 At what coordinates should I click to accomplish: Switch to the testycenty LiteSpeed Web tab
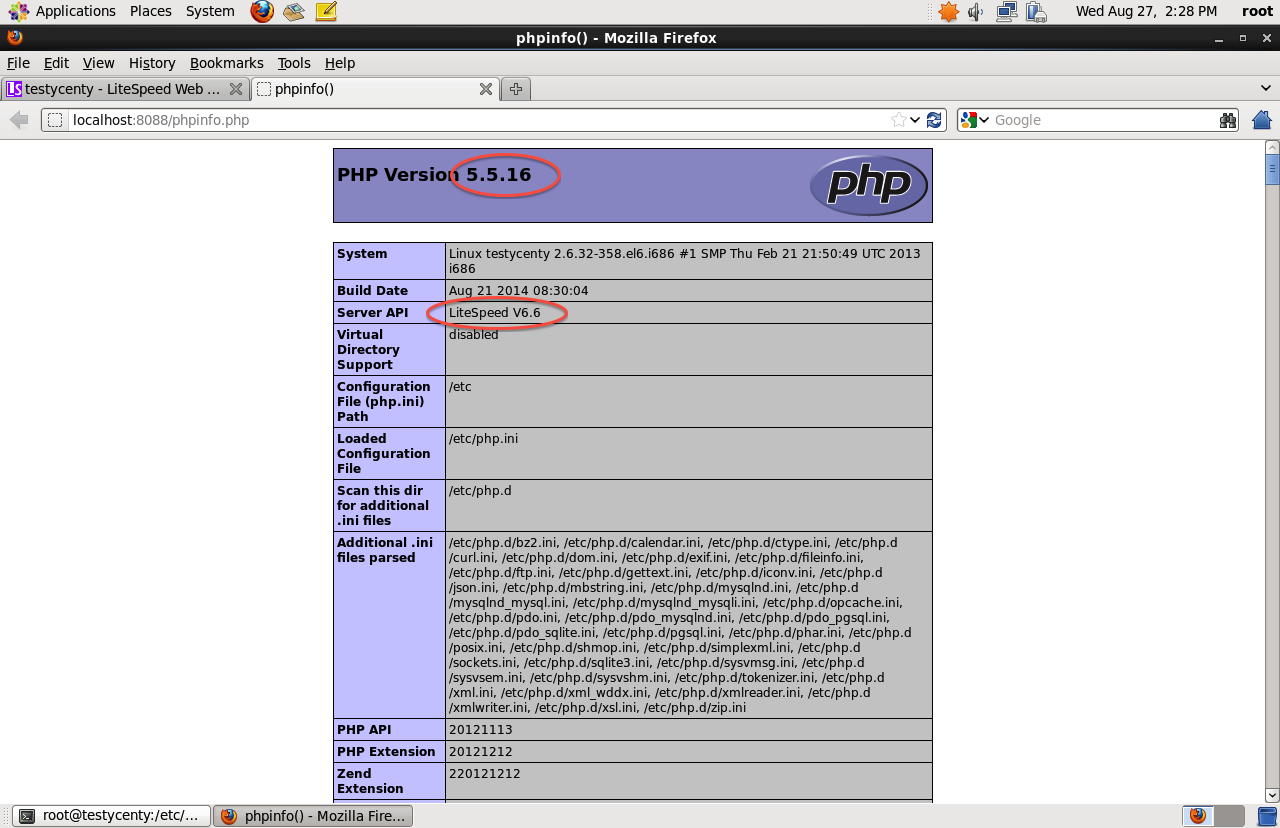point(124,89)
